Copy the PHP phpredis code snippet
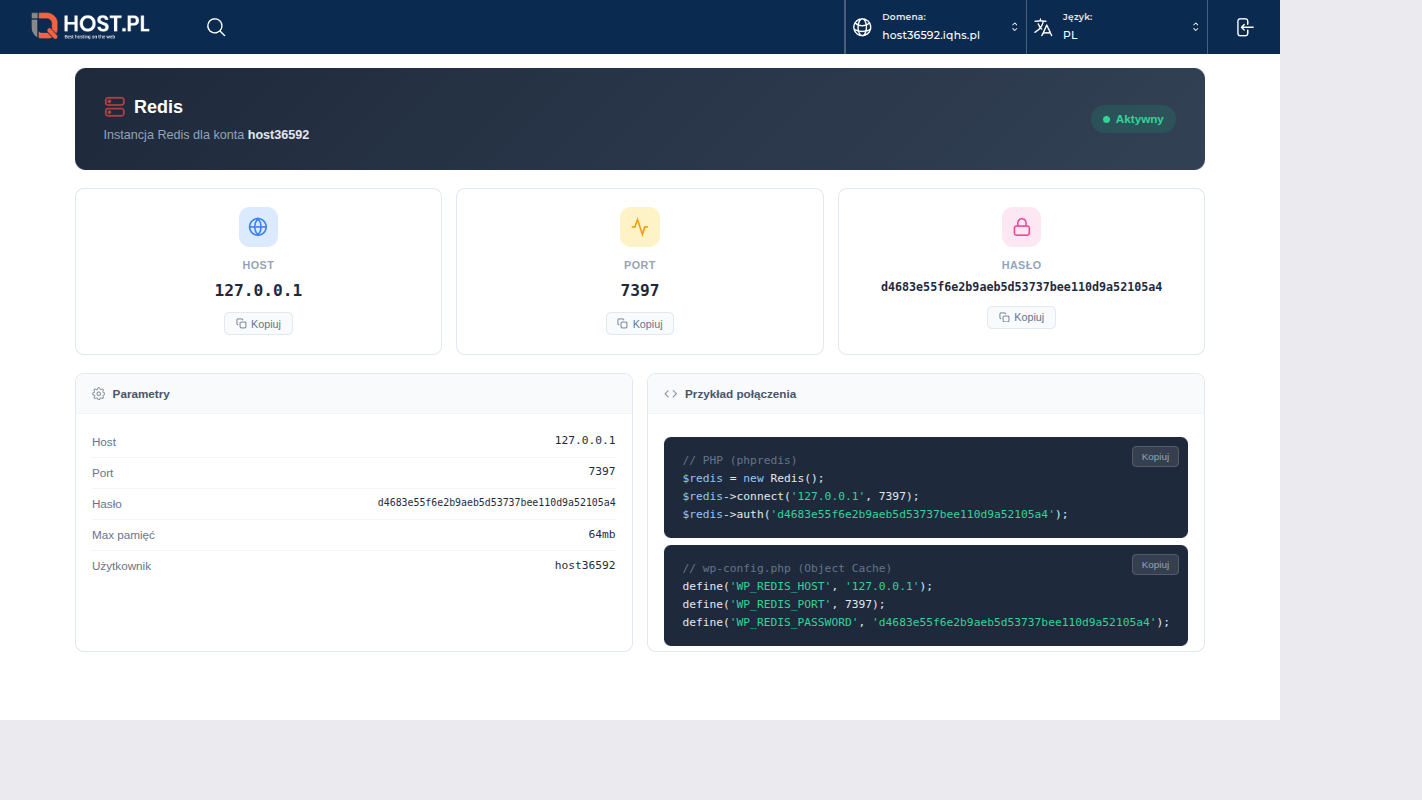 [x=1155, y=456]
